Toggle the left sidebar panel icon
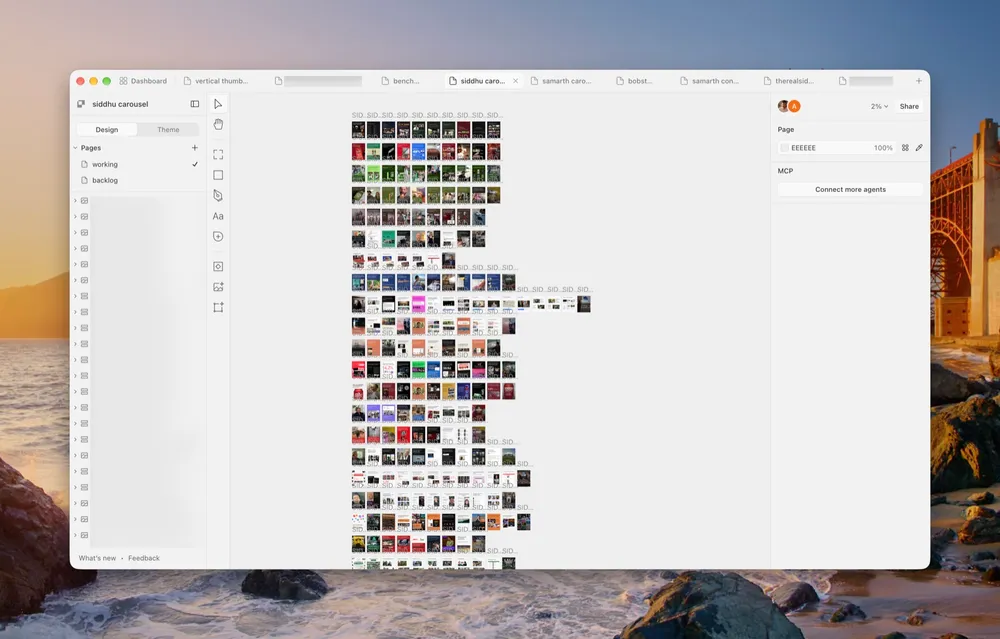Viewport: 1000px width, 639px height. 195,104
